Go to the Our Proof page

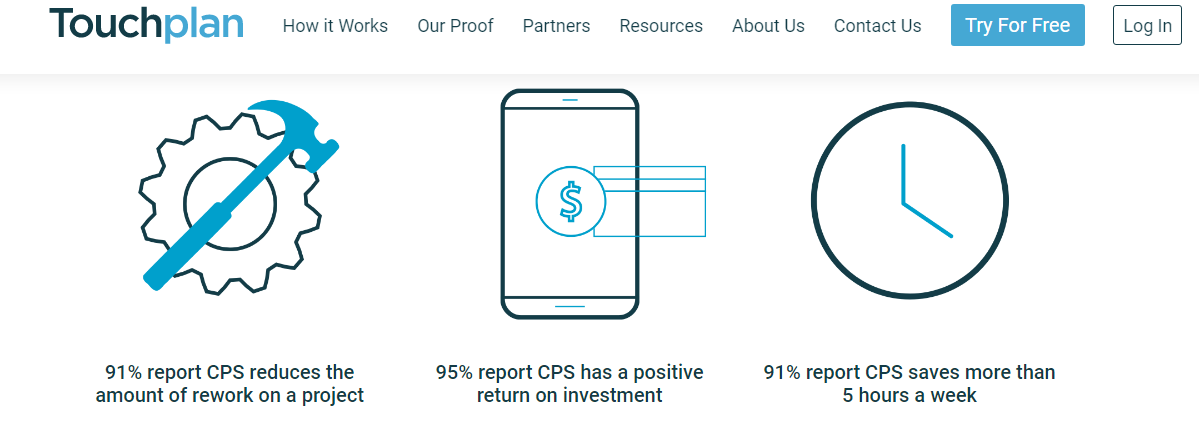pos(455,26)
